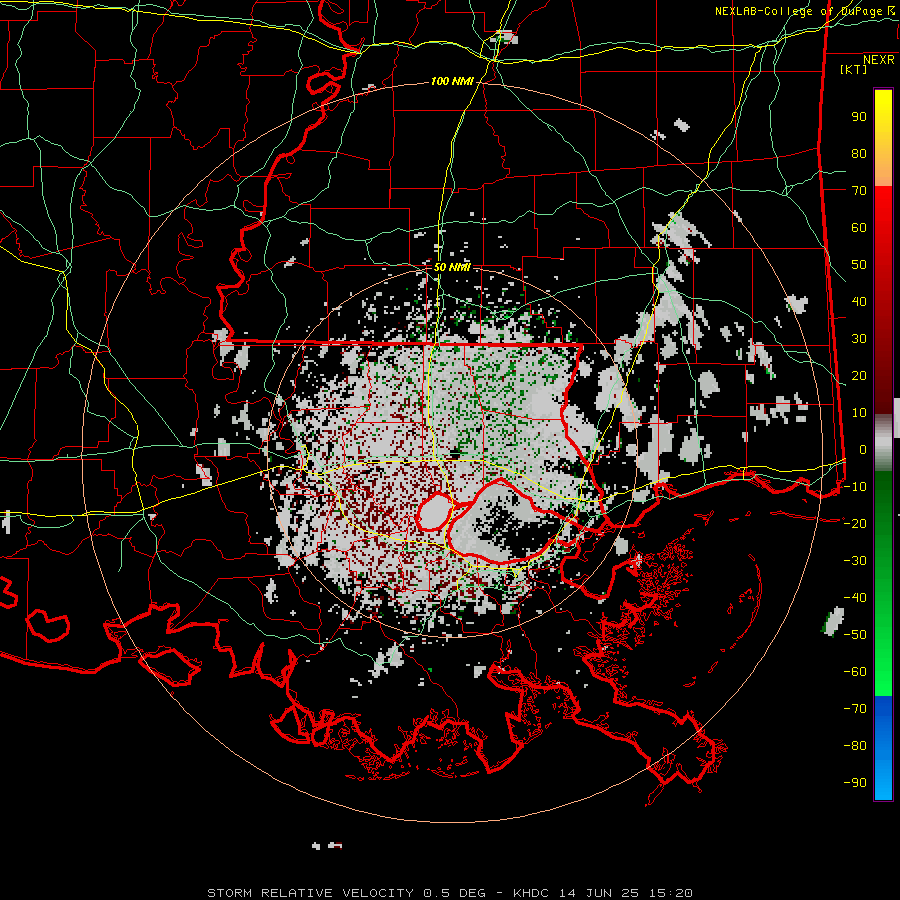
Task: Click the "40" value on velocity scale
Action: tap(859, 302)
